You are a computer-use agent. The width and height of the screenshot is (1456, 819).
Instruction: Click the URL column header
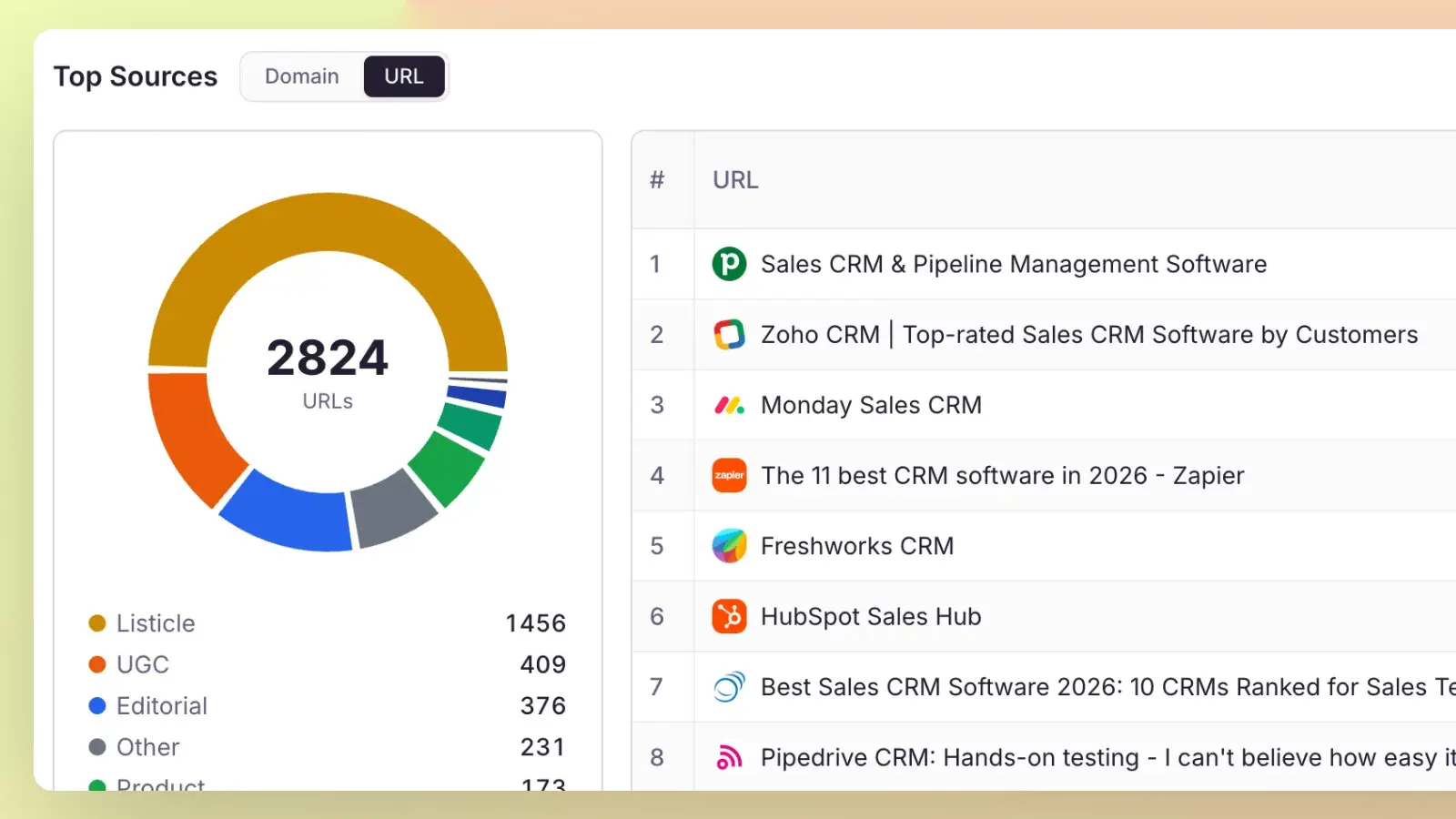[735, 180]
